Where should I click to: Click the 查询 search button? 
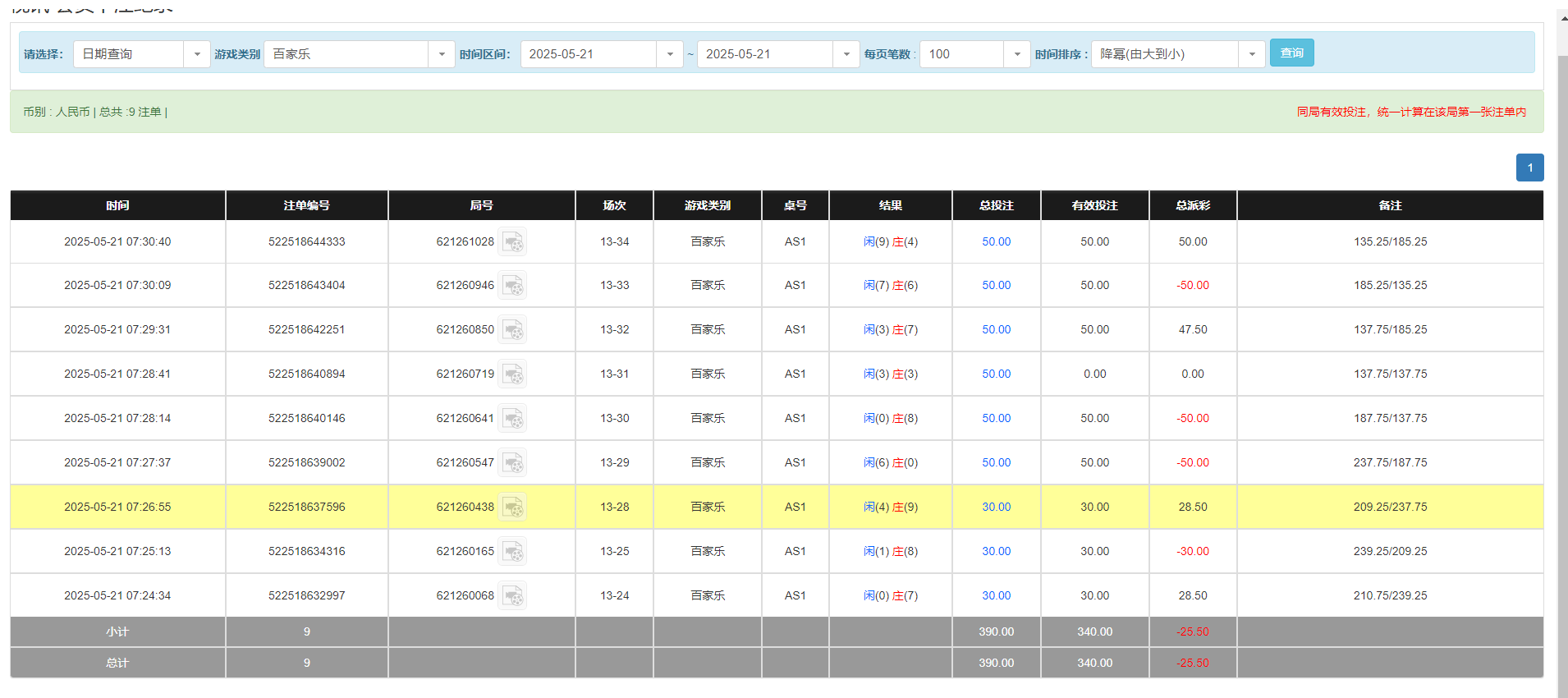[x=1291, y=53]
